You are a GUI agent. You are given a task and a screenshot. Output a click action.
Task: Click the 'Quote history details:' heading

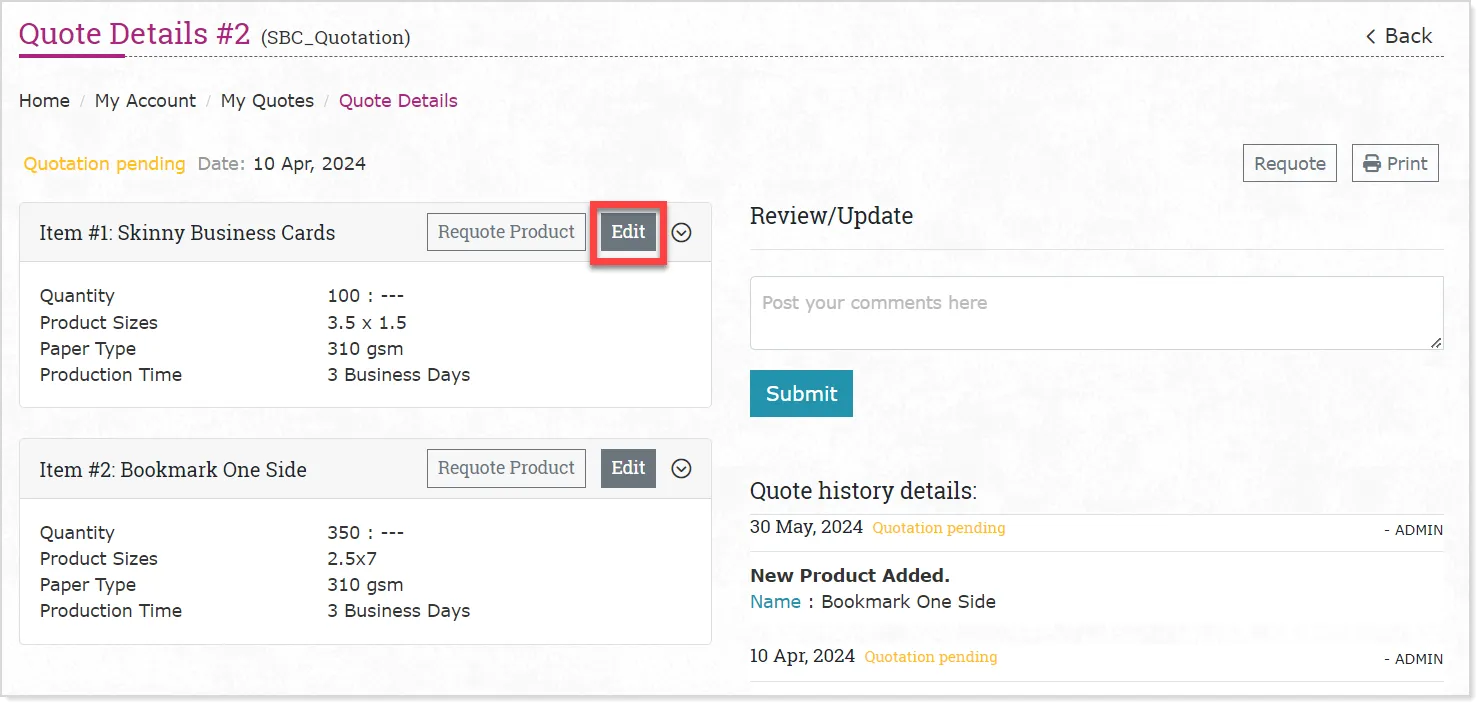[863, 491]
